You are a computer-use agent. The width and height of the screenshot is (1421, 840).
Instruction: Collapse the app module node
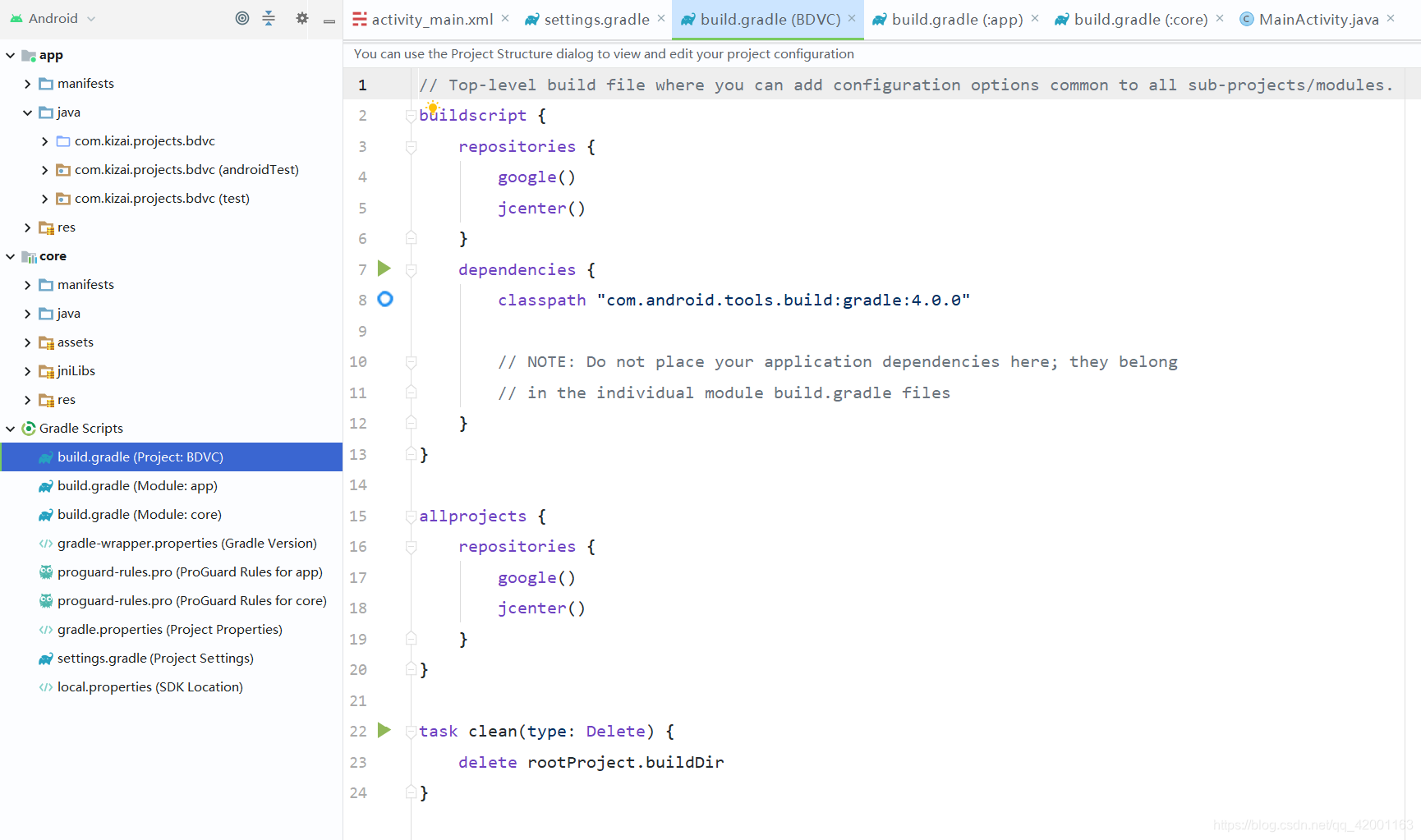tap(11, 55)
